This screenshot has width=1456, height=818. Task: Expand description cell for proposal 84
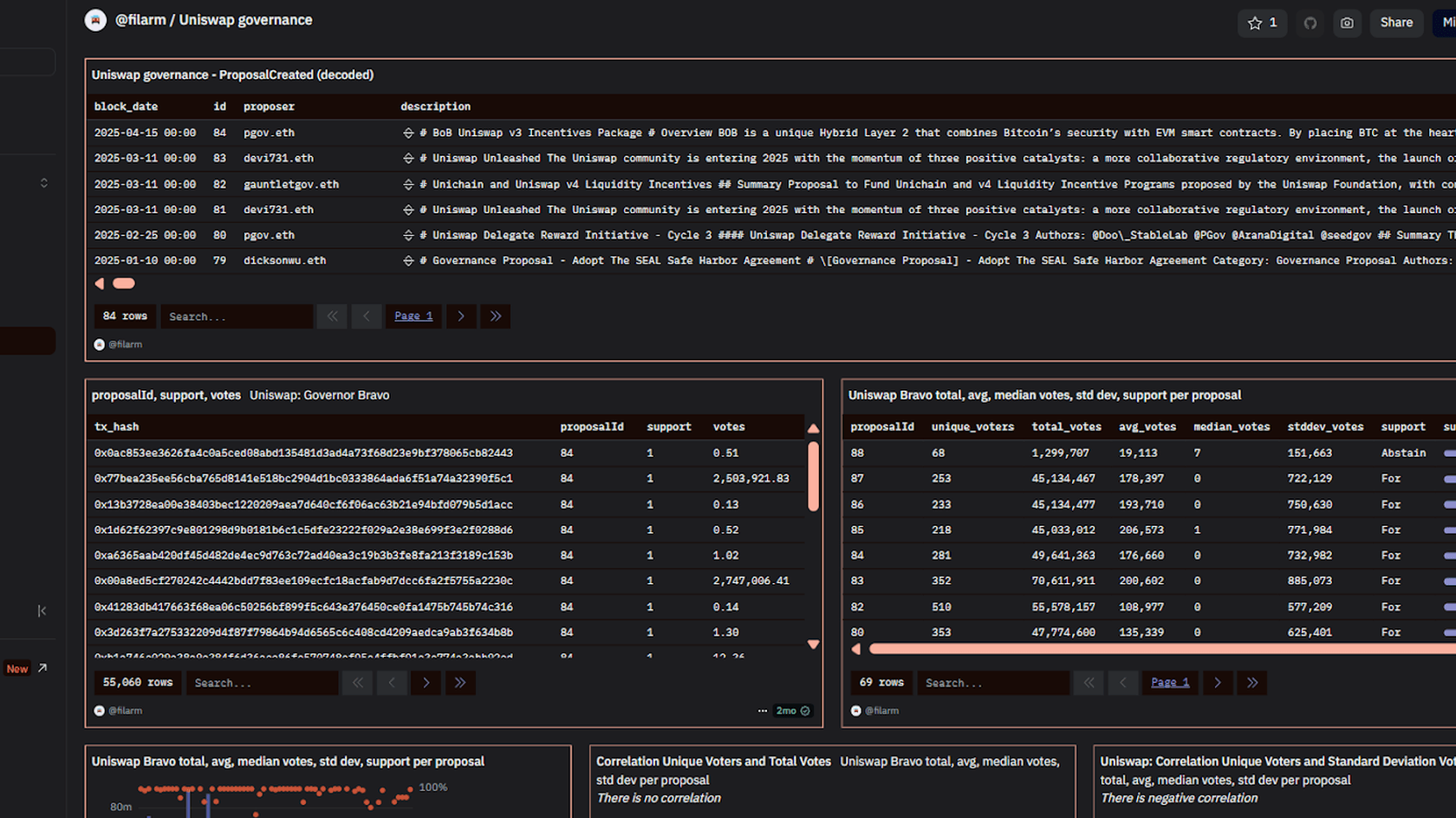[x=408, y=133]
